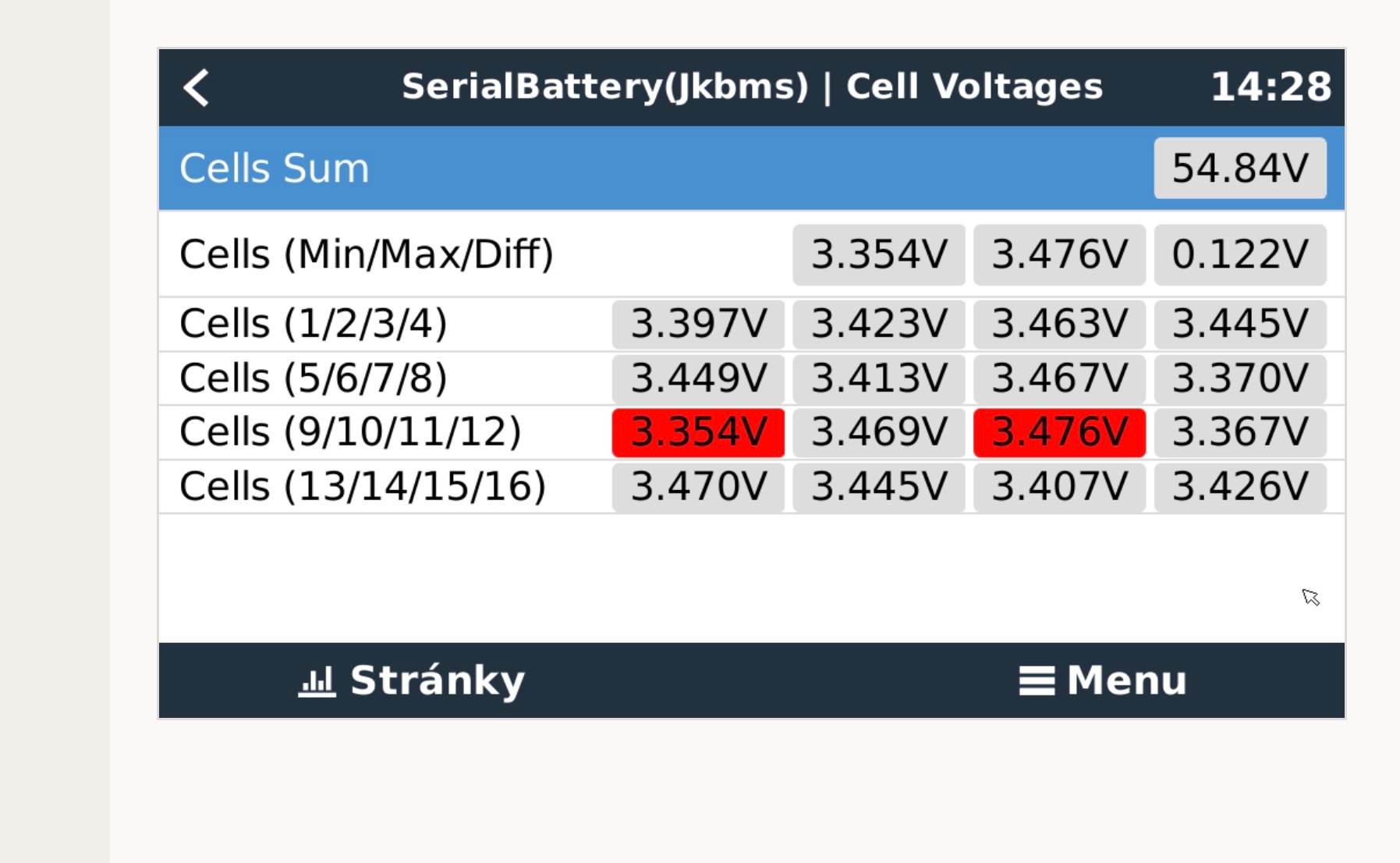Select the Cells (1/2/3/4) row label
1400x863 pixels.
(314, 324)
